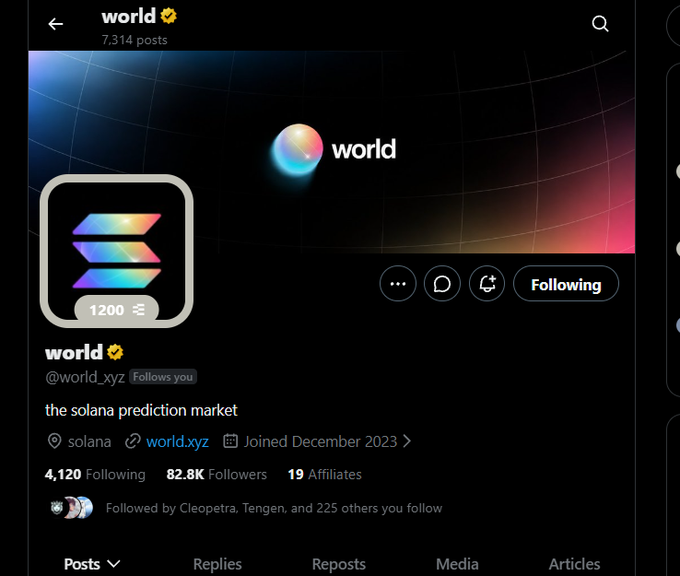Click the Following button to unfollow

(566, 284)
